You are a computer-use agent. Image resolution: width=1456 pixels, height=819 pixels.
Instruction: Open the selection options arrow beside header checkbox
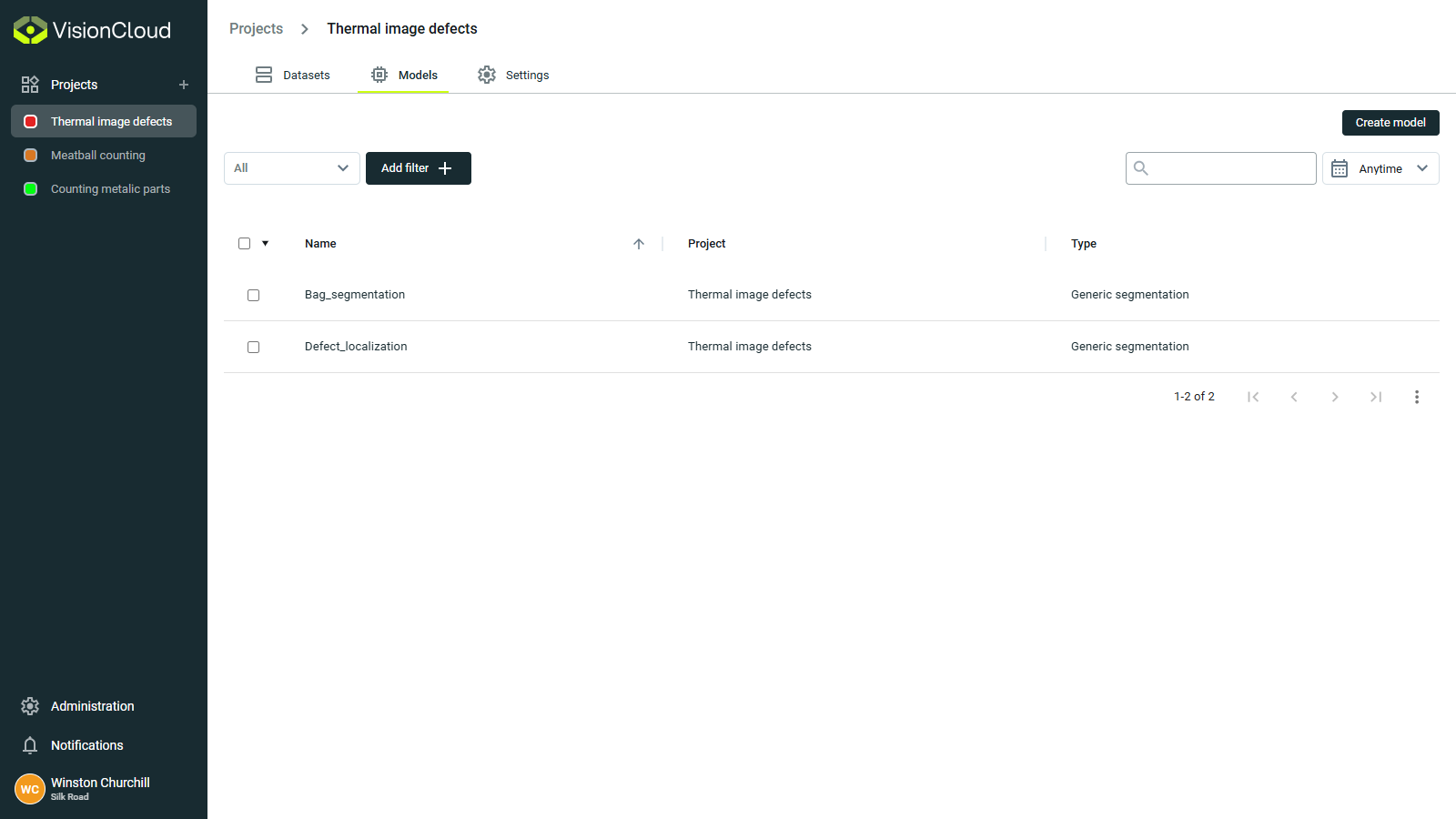click(266, 244)
